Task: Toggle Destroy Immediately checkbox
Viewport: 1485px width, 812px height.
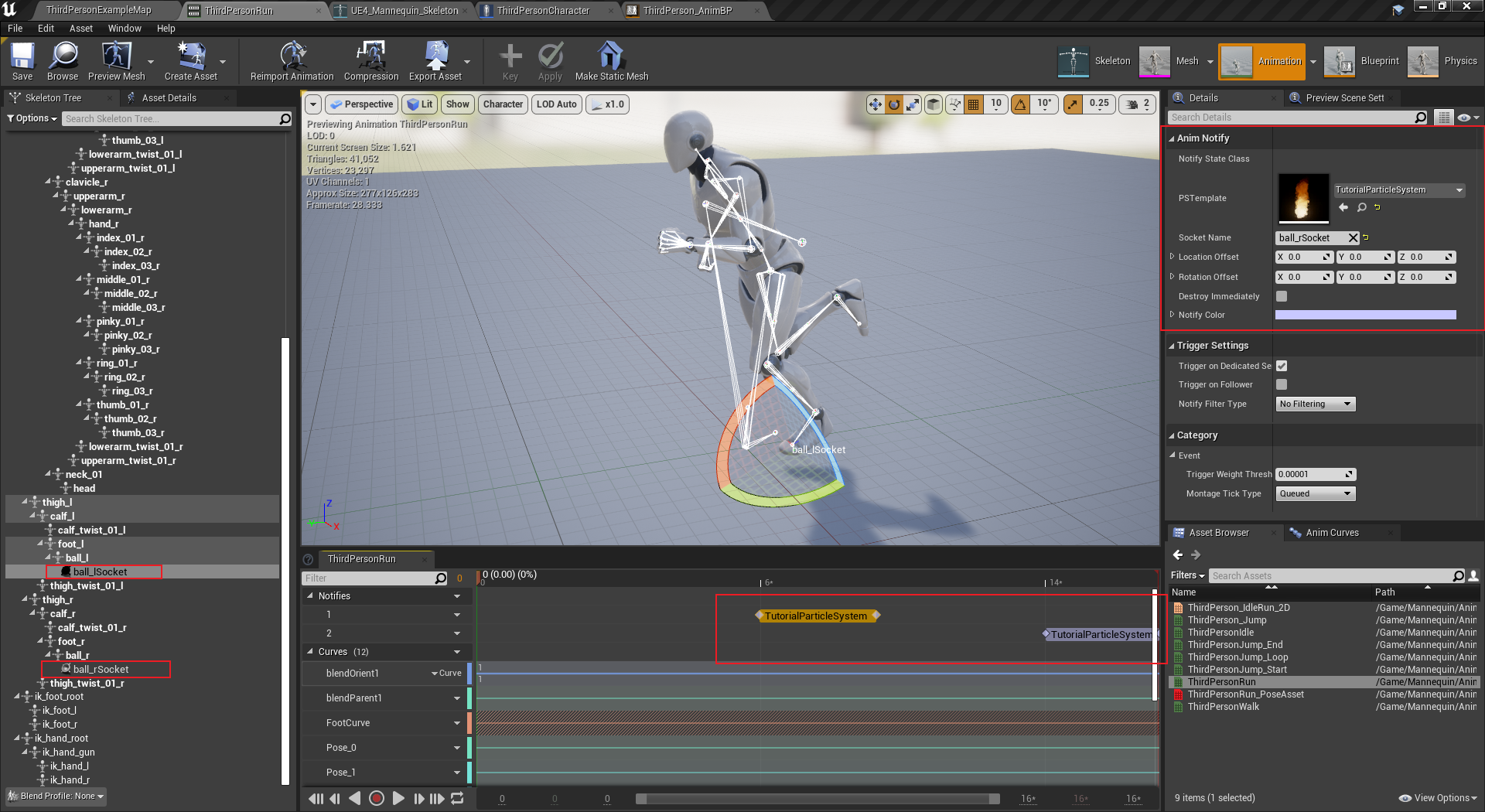Action: (1282, 296)
